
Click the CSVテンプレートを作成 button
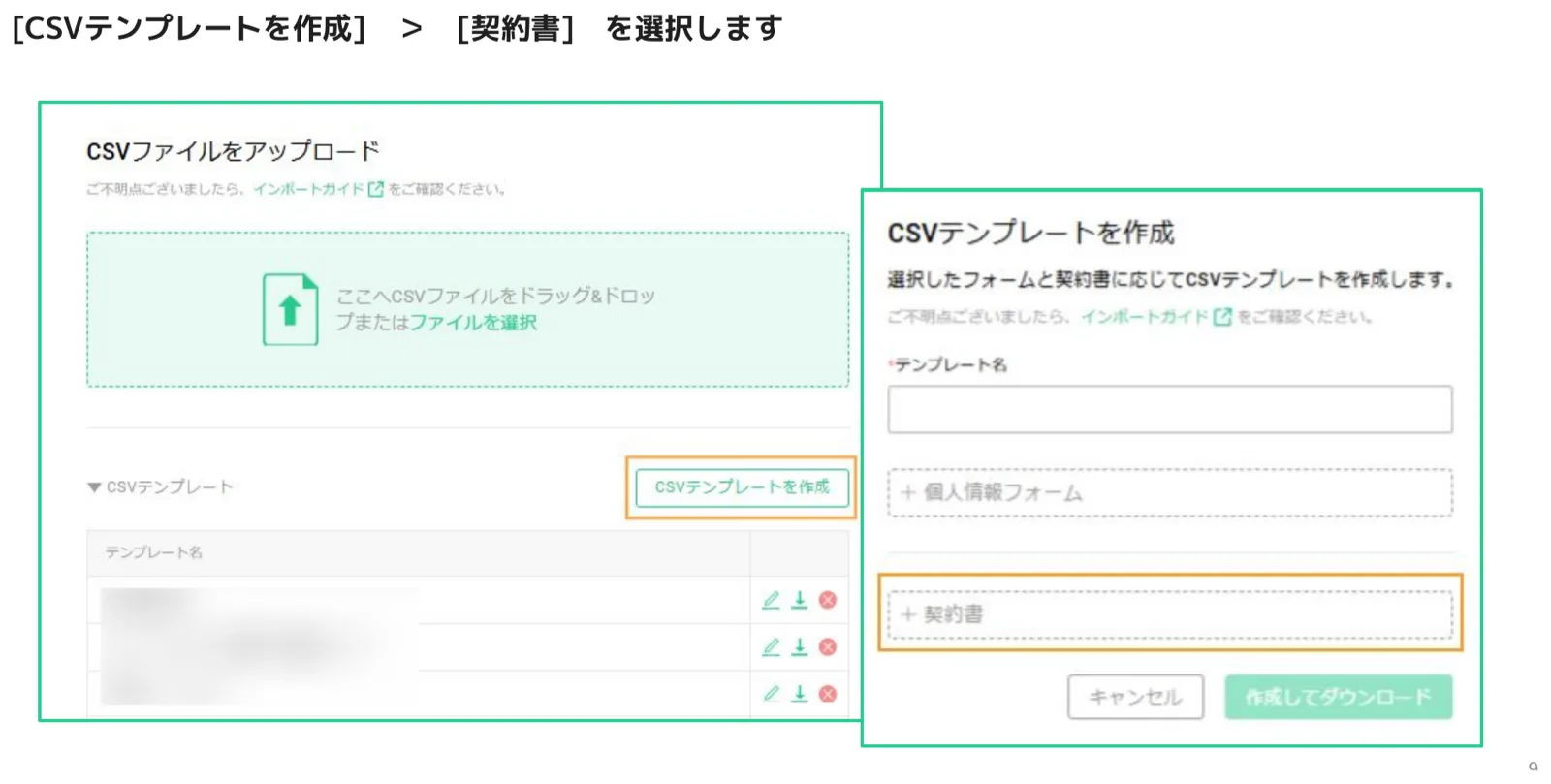pyautogui.click(x=743, y=487)
